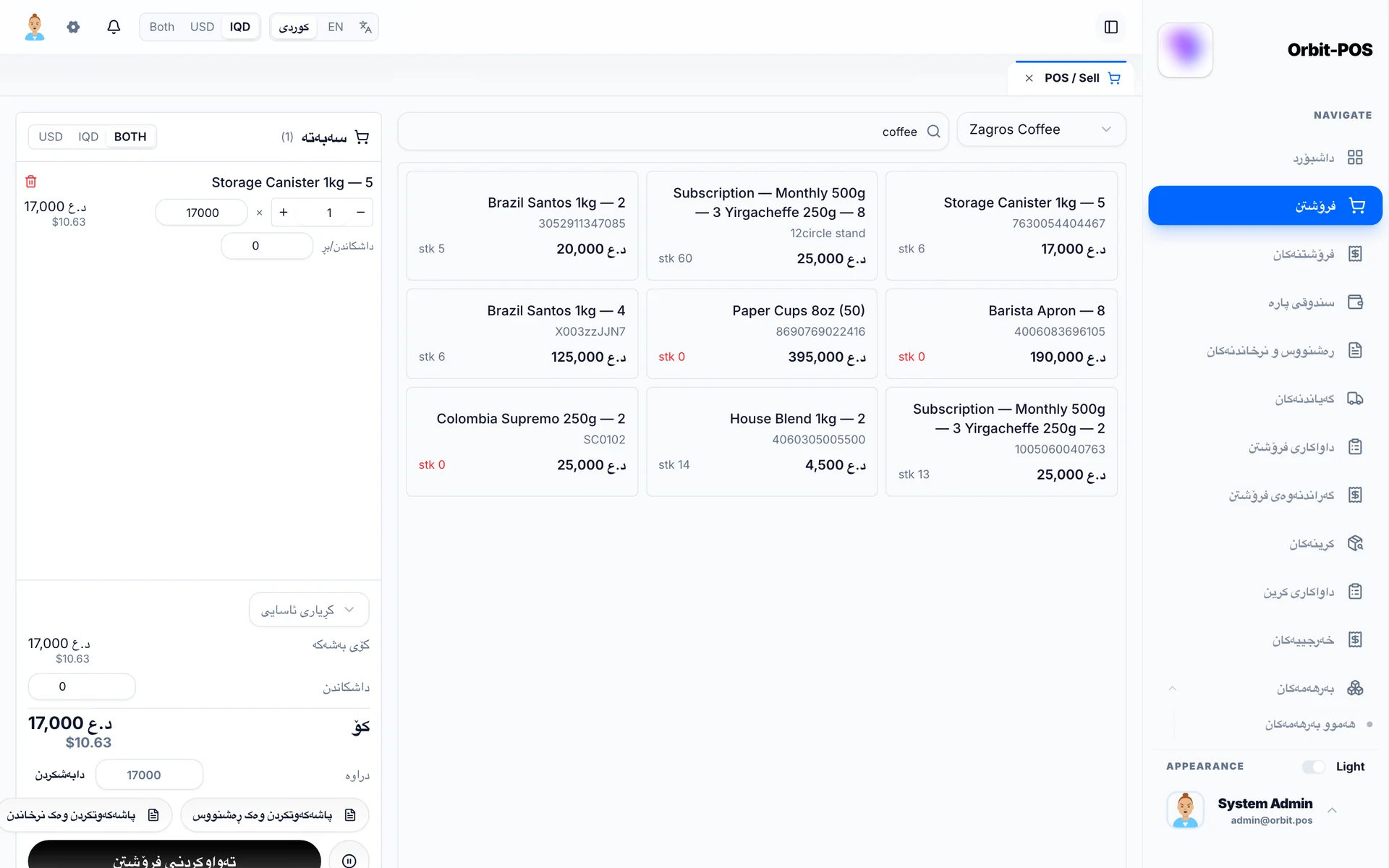
Task: Click the cart icon in the cart header
Action: tap(362, 137)
